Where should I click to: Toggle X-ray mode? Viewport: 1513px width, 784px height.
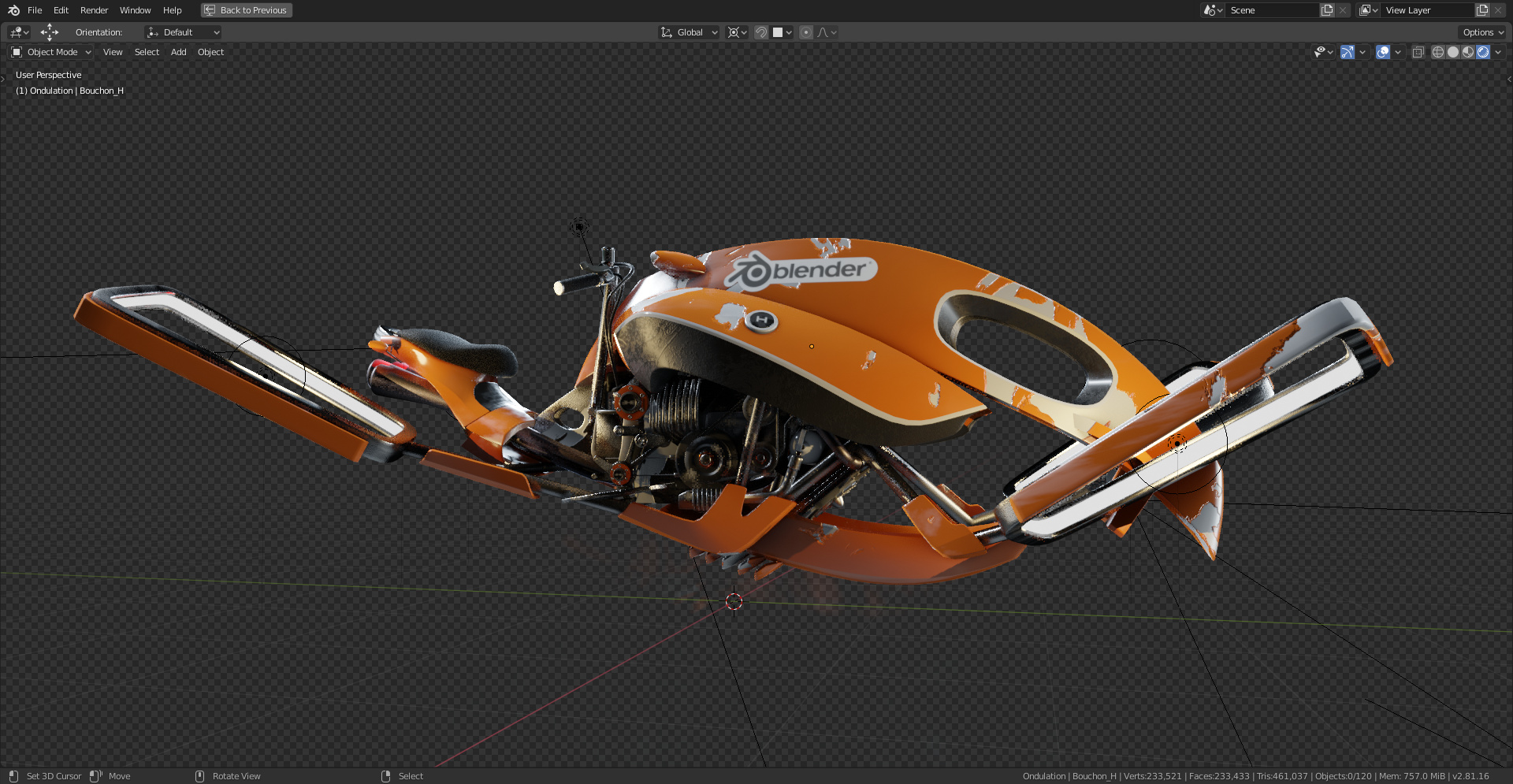(x=1418, y=52)
